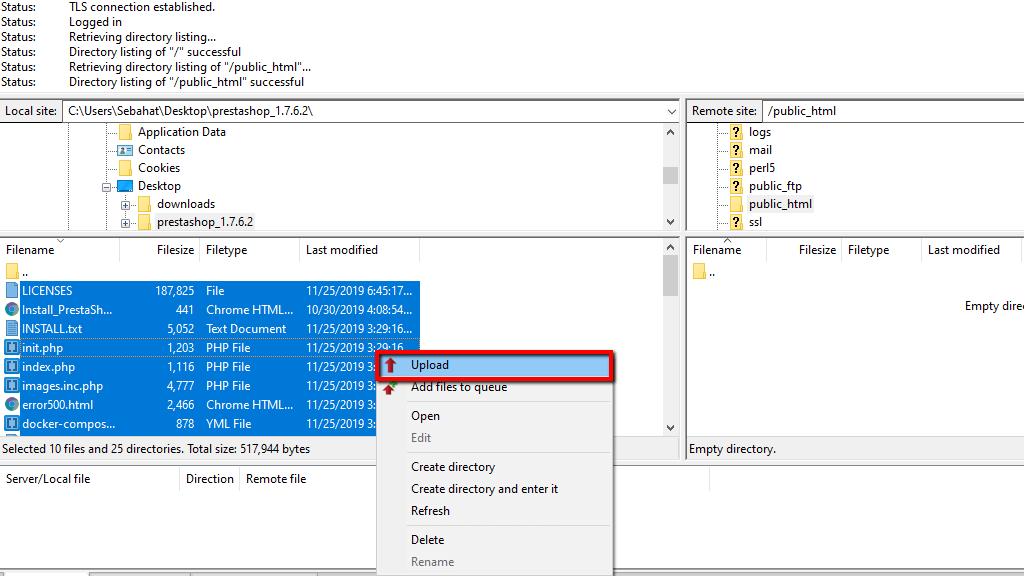Sort local files by Filetype column
This screenshot has width=1024, height=576.
click(x=250, y=250)
